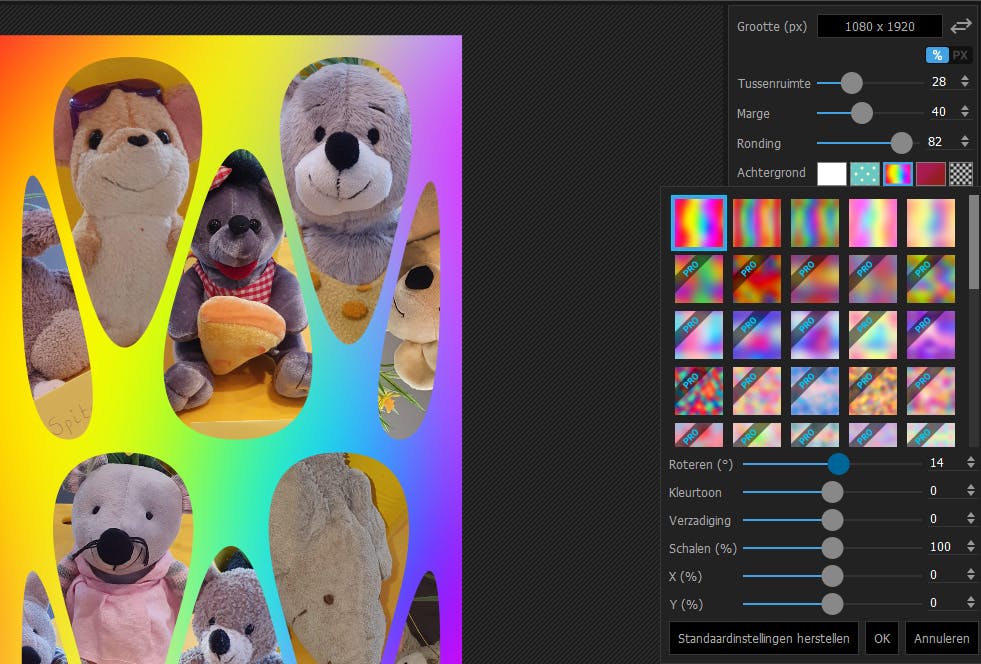Select the rainbow gradient background option
The height and width of the screenshot is (664, 981).
(897, 173)
